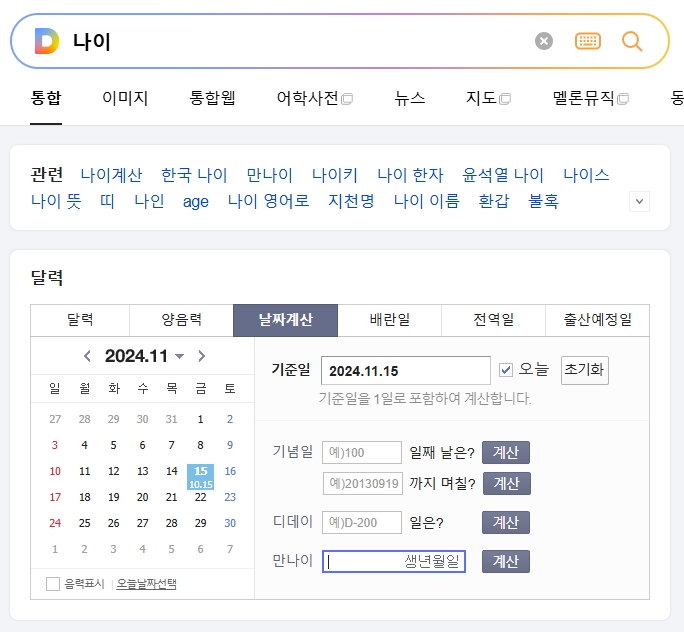The height and width of the screenshot is (632, 684).
Task: Open related search 나인
Action: coord(149,201)
